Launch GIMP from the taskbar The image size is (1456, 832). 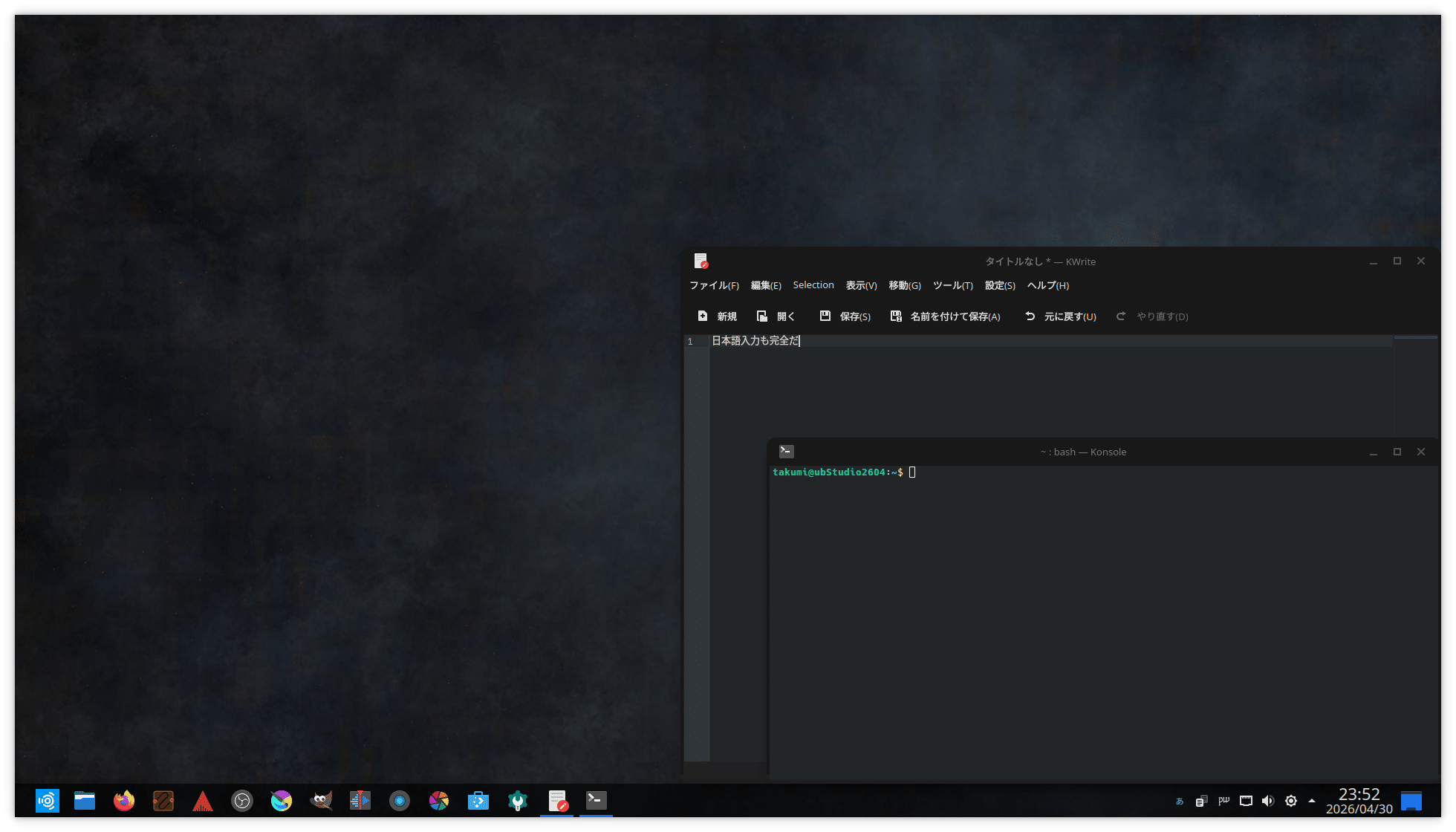tap(321, 801)
